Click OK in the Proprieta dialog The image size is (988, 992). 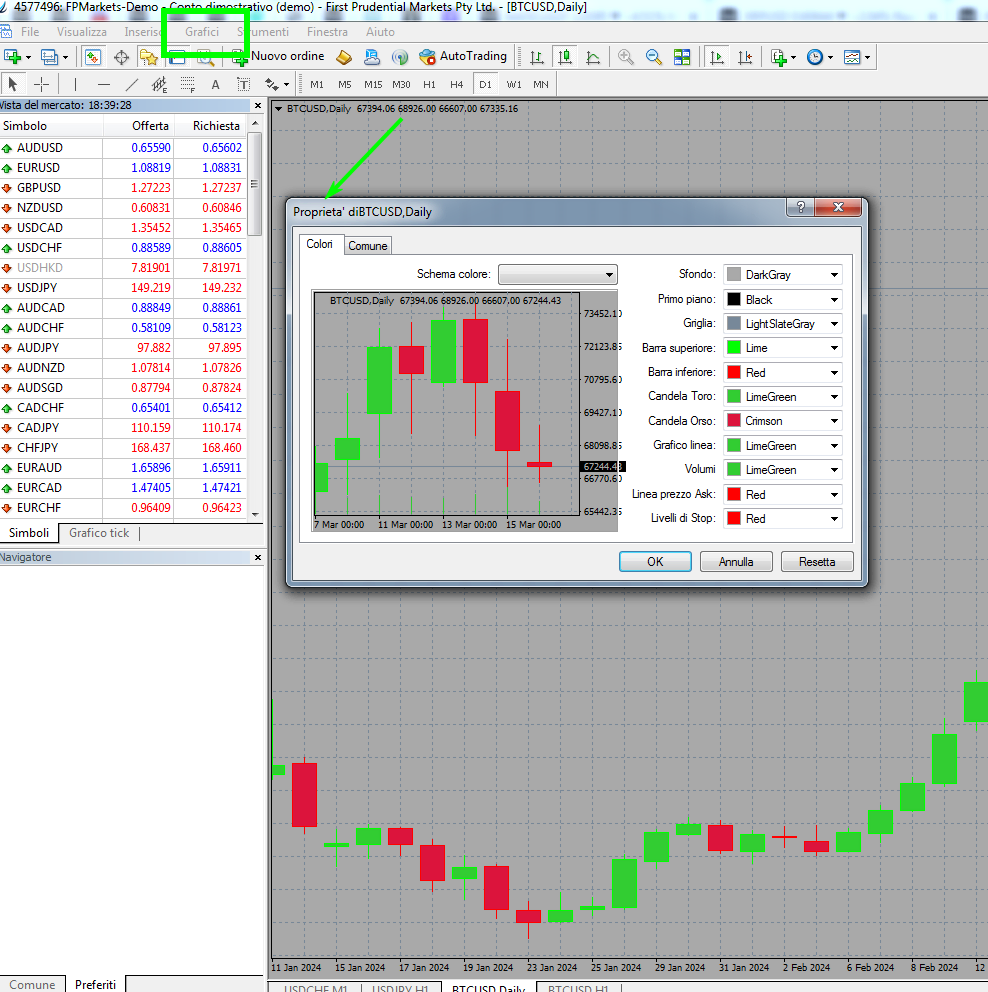coord(655,562)
